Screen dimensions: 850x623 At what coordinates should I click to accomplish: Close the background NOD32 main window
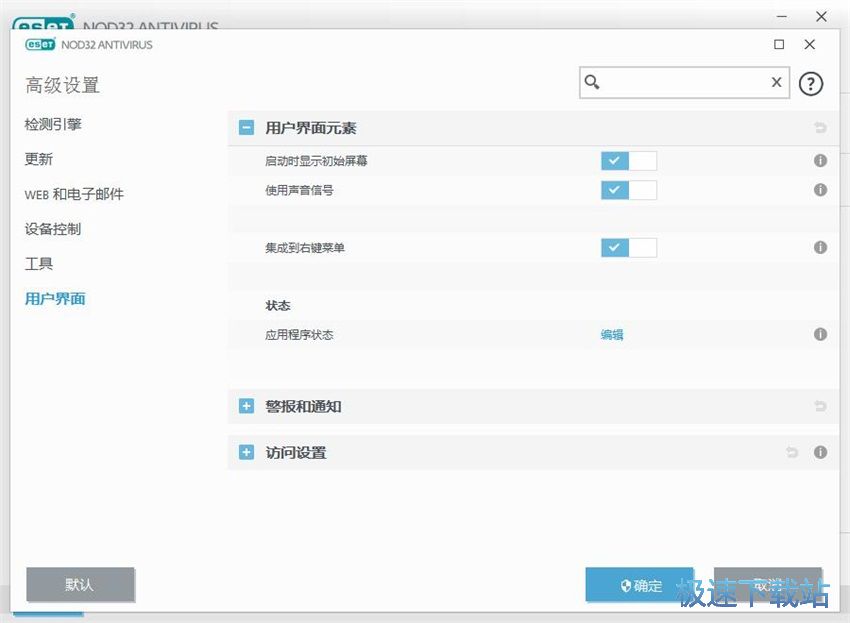pos(821,17)
